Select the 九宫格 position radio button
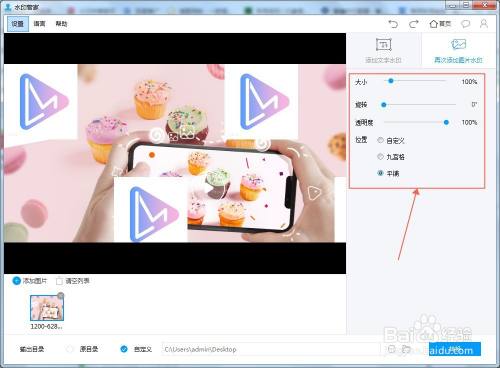The image size is (500, 368). point(380,156)
